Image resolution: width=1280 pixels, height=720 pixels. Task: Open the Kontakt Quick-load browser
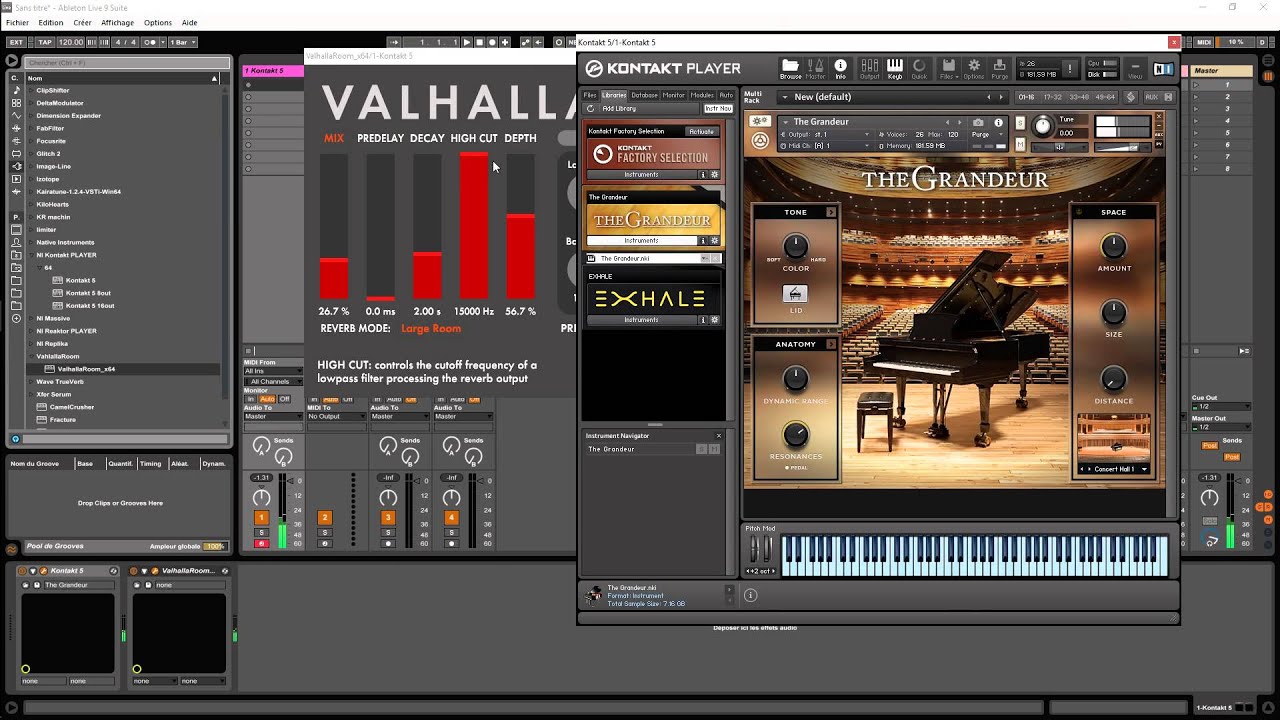(919, 68)
